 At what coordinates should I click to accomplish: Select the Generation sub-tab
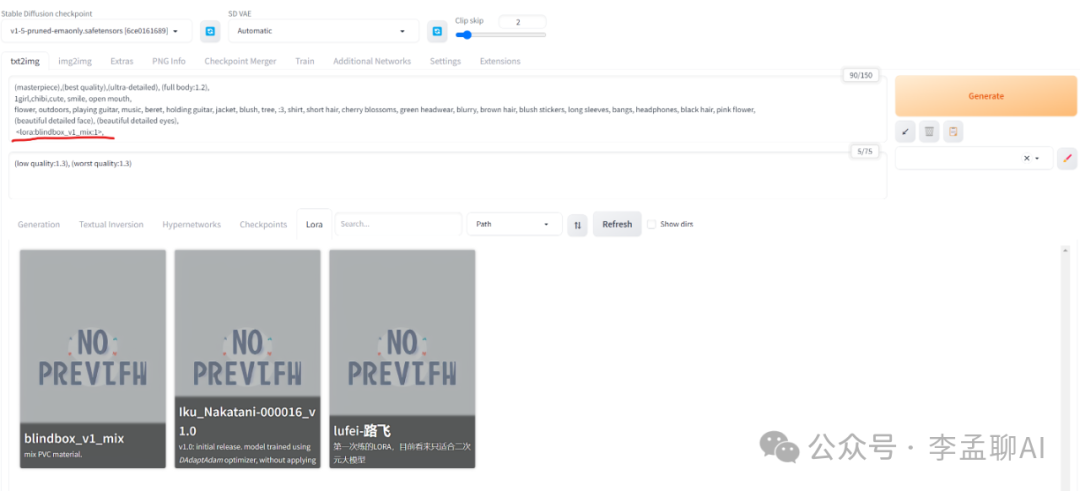tap(39, 224)
